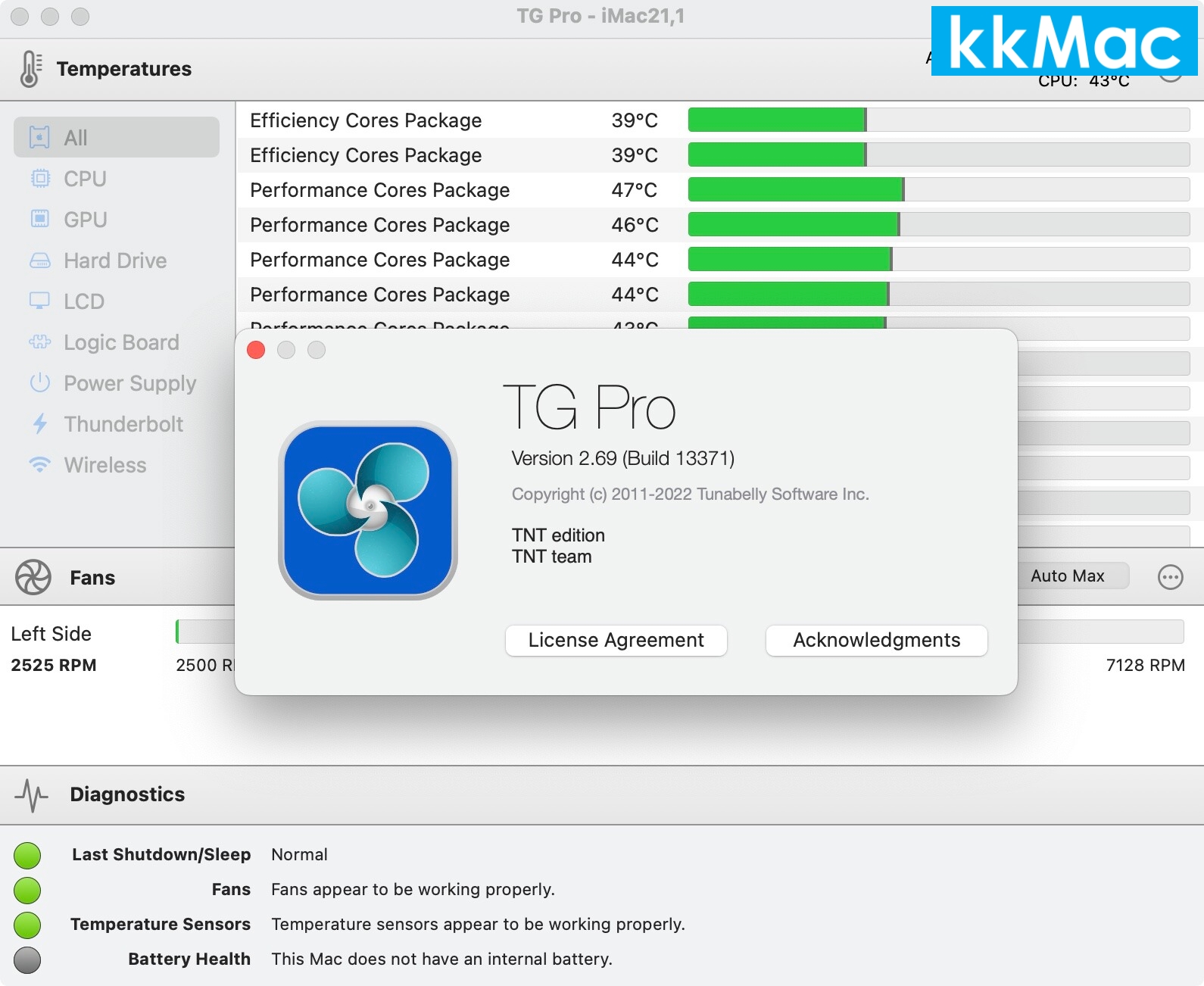Click the no internal battery message
The width and height of the screenshot is (1204, 986).
[x=441, y=959]
